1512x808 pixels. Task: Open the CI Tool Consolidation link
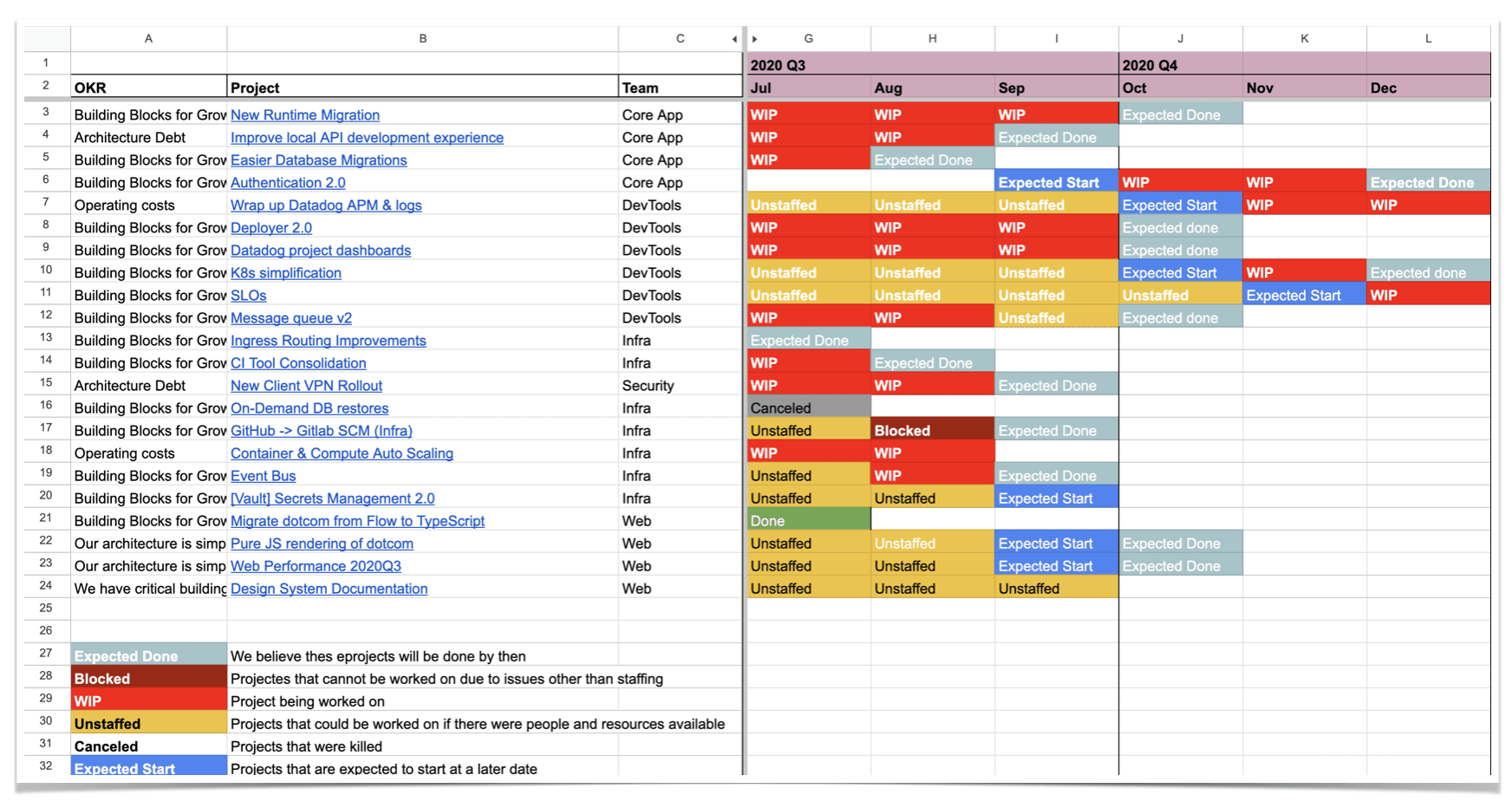[x=298, y=363]
